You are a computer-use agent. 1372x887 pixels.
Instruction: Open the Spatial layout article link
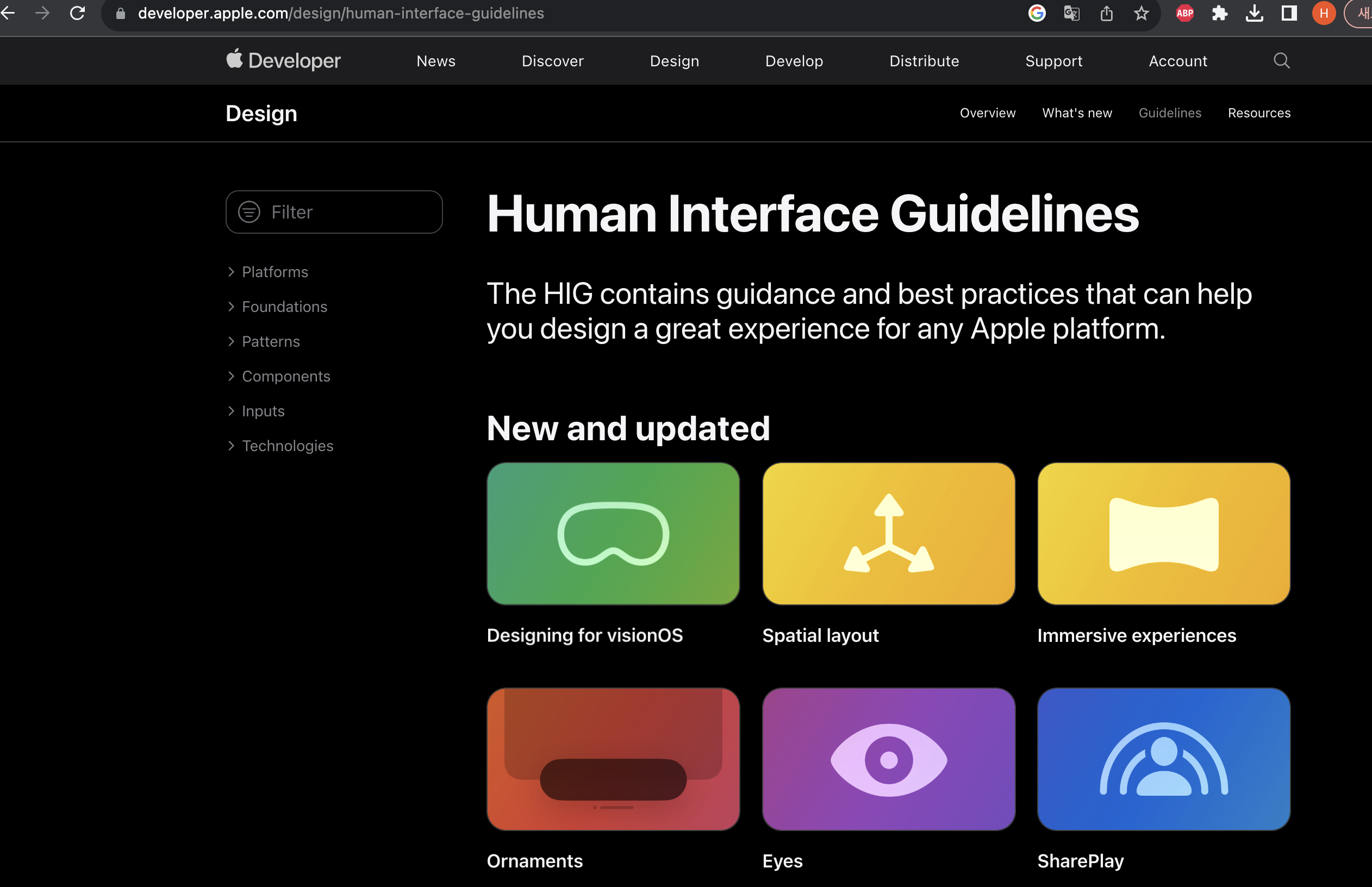[x=820, y=635]
